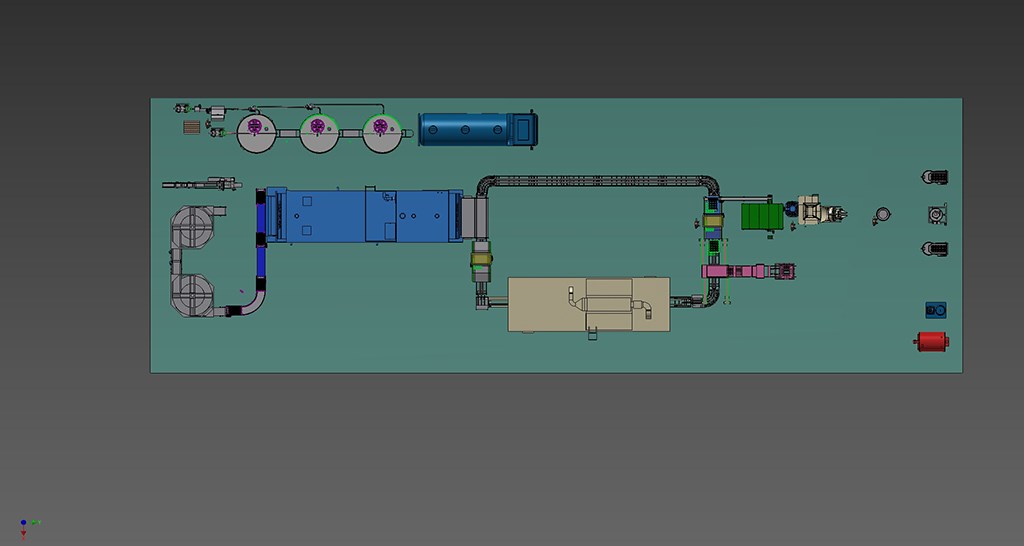This screenshot has width=1024, height=546.
Task: Select the large beige enclosure machine
Action: [x=589, y=304]
